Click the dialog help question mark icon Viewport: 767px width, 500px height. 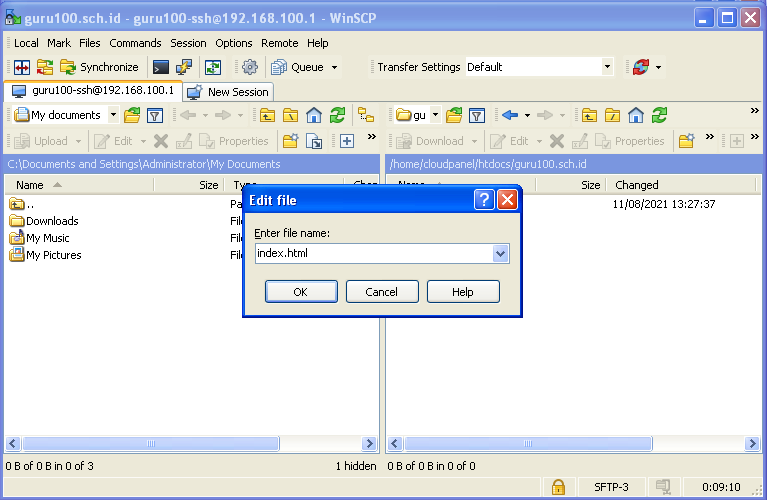coord(484,200)
